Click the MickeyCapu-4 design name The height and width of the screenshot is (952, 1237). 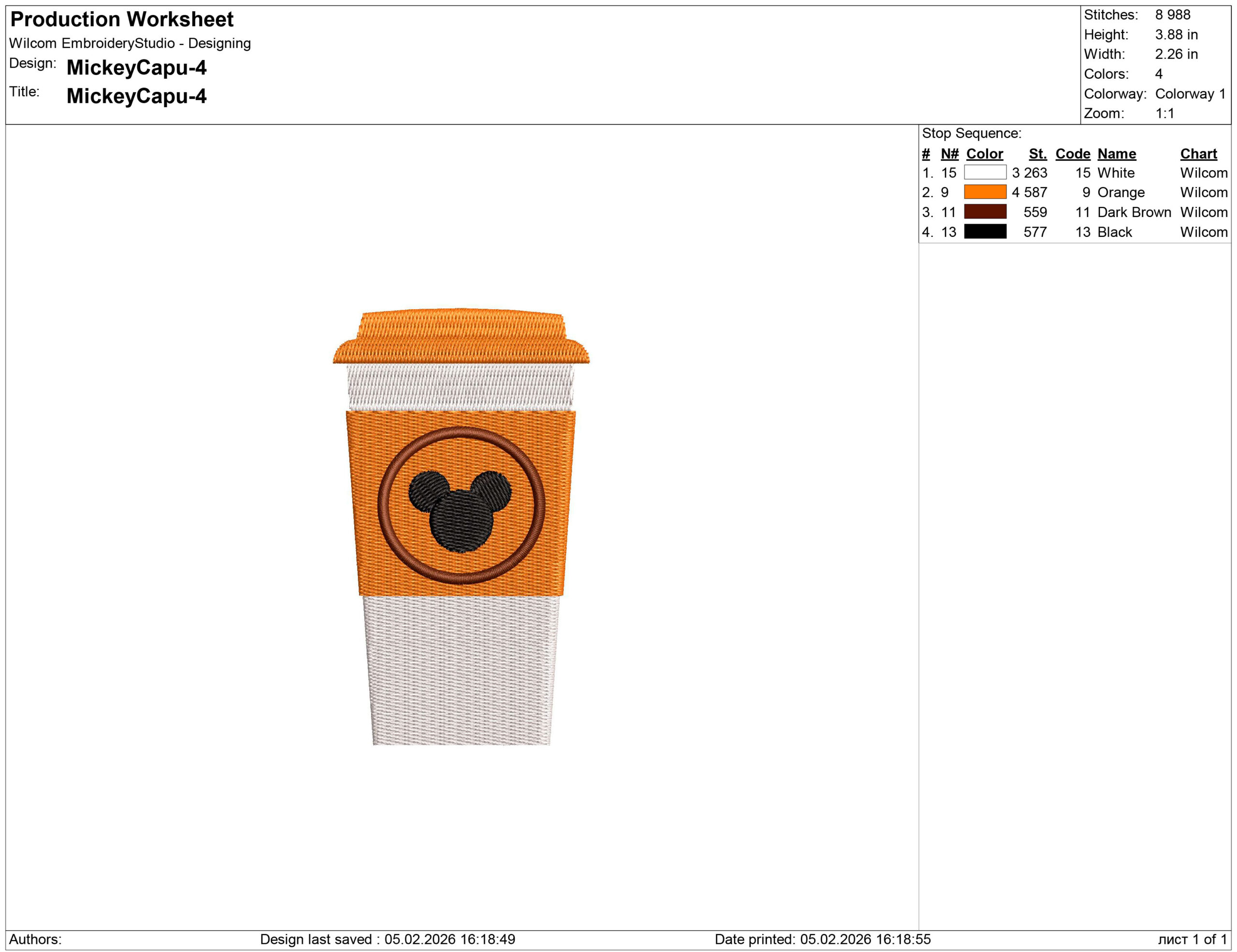[x=136, y=67]
